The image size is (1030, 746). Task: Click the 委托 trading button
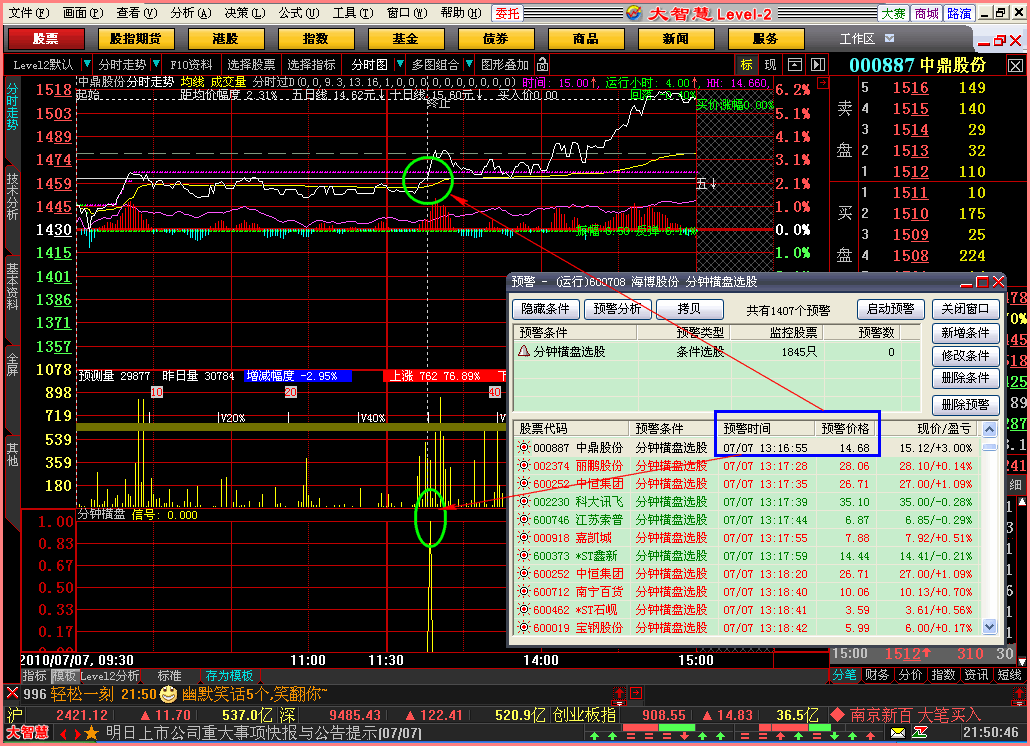(x=507, y=13)
